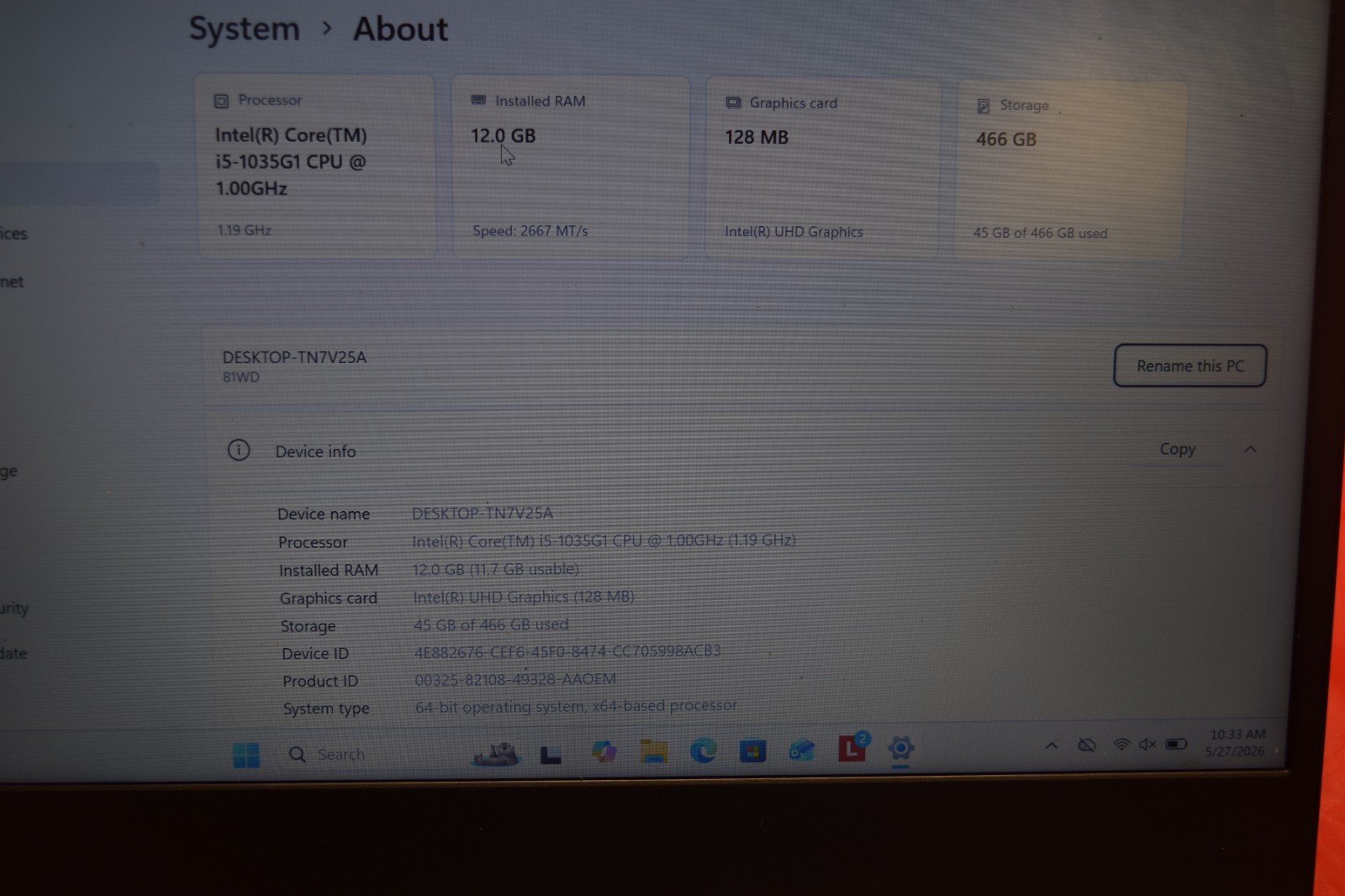
Task: Click the Intel(R) UHD Graphics card caption
Action: (794, 232)
